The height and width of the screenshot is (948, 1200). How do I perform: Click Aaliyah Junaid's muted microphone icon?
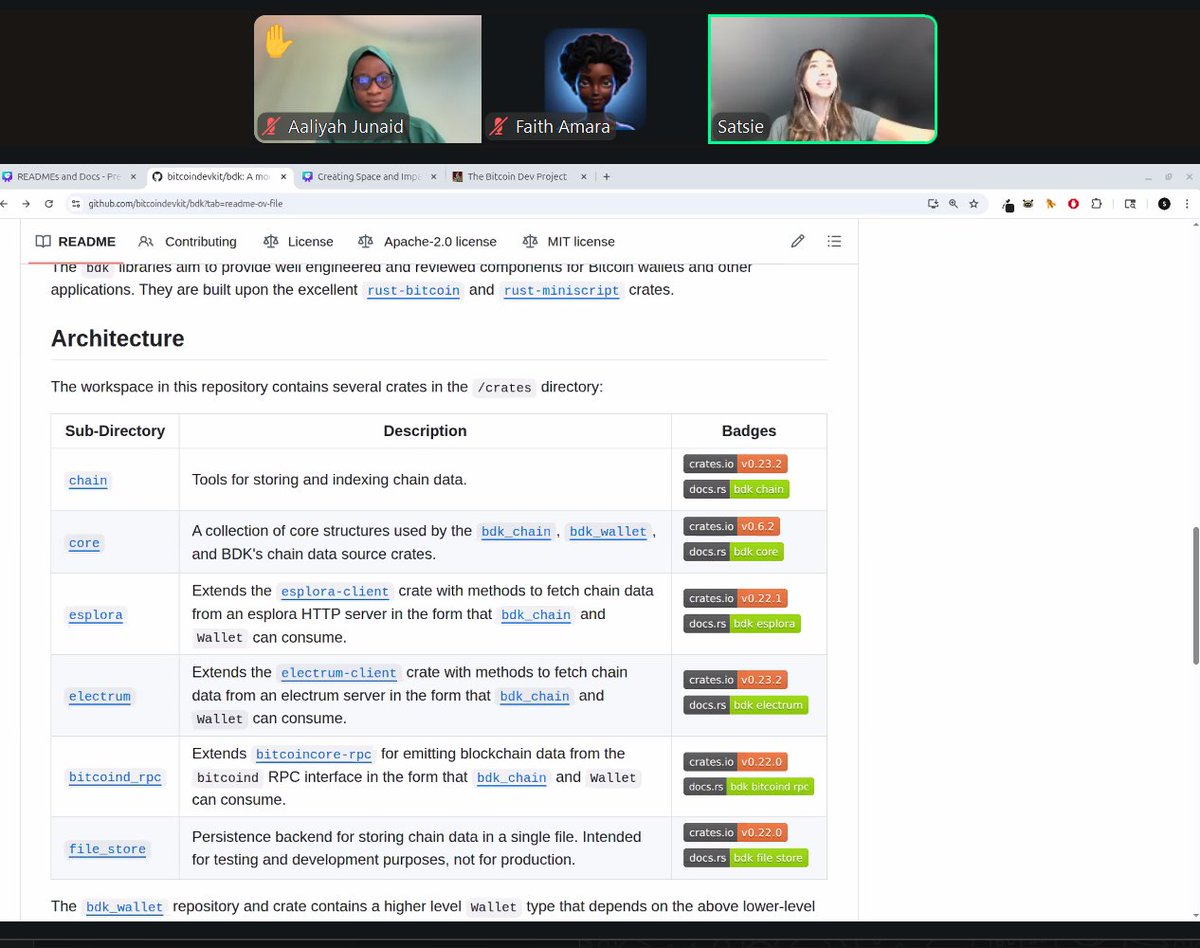(x=269, y=126)
